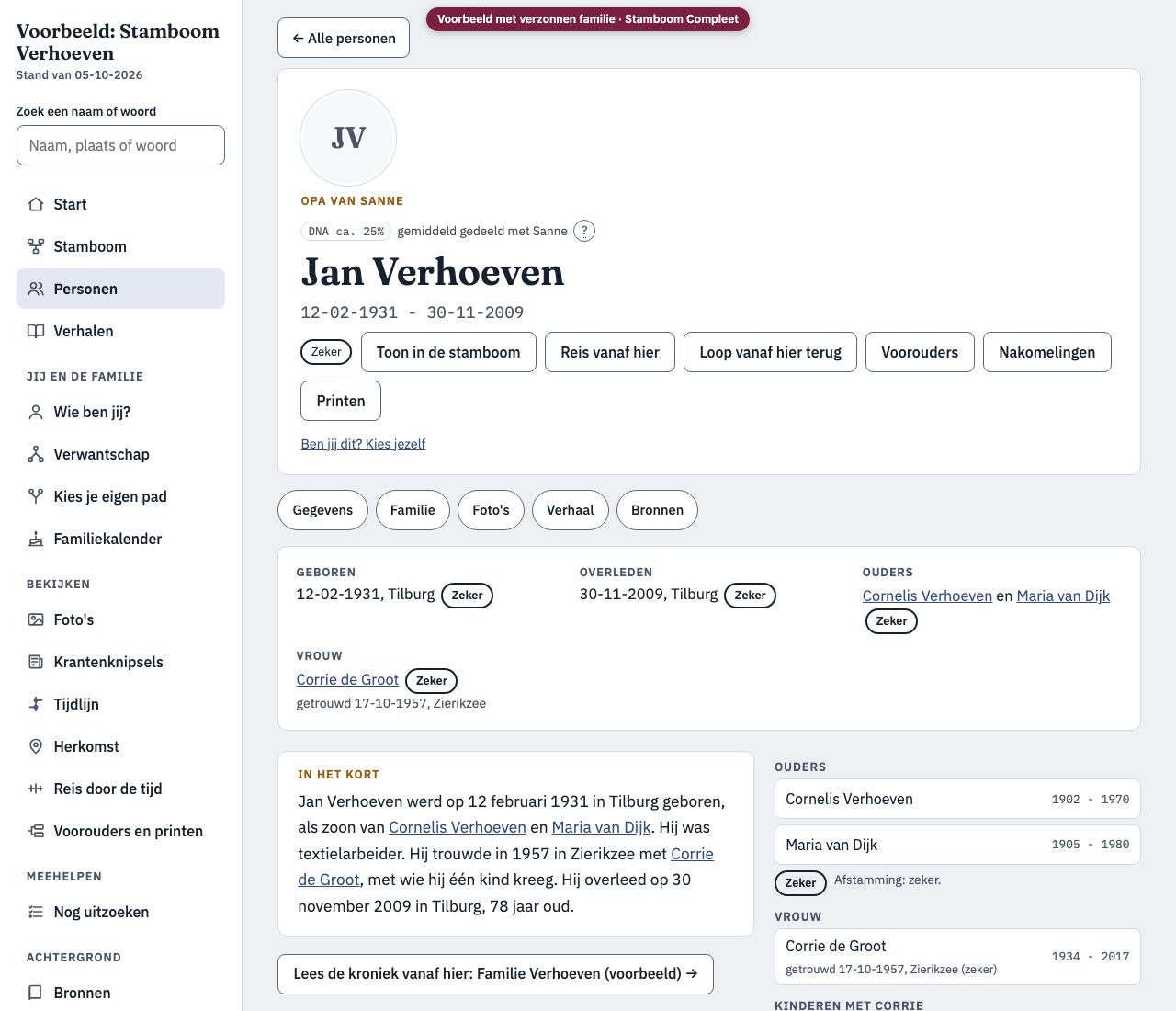The height and width of the screenshot is (1011, 1176).
Task: Click the Wie ben jij person icon
Action: click(36, 412)
